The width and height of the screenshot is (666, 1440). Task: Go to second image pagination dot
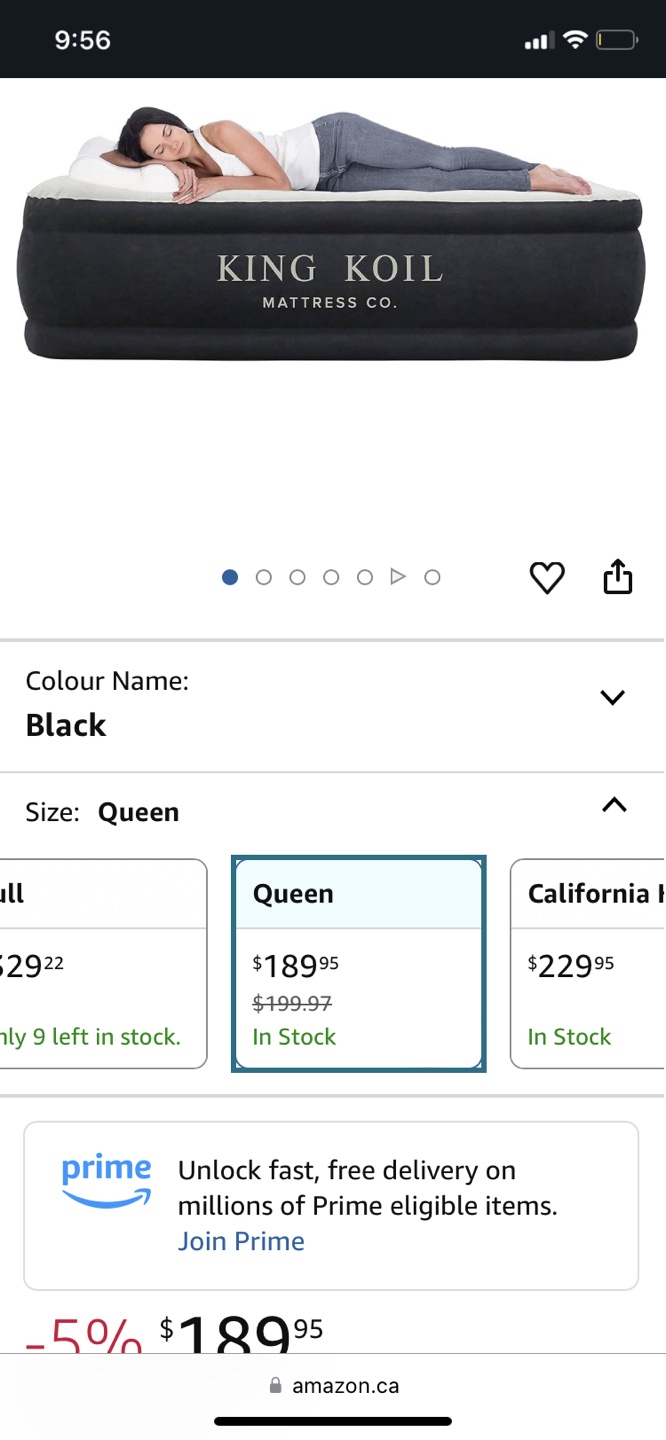point(264,577)
